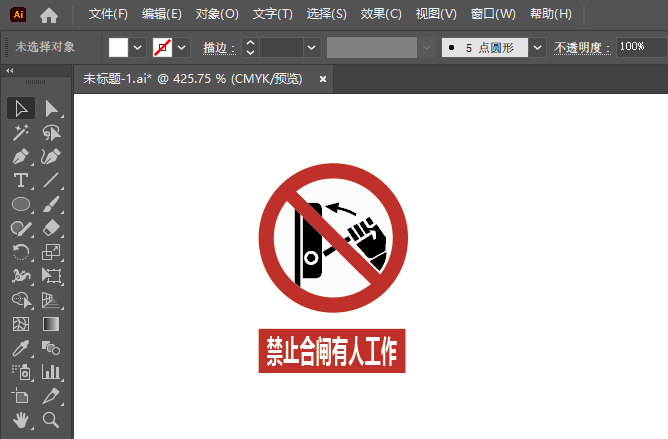
Task: Switch to the 未标题-1.ai document tab
Action: (x=193, y=79)
